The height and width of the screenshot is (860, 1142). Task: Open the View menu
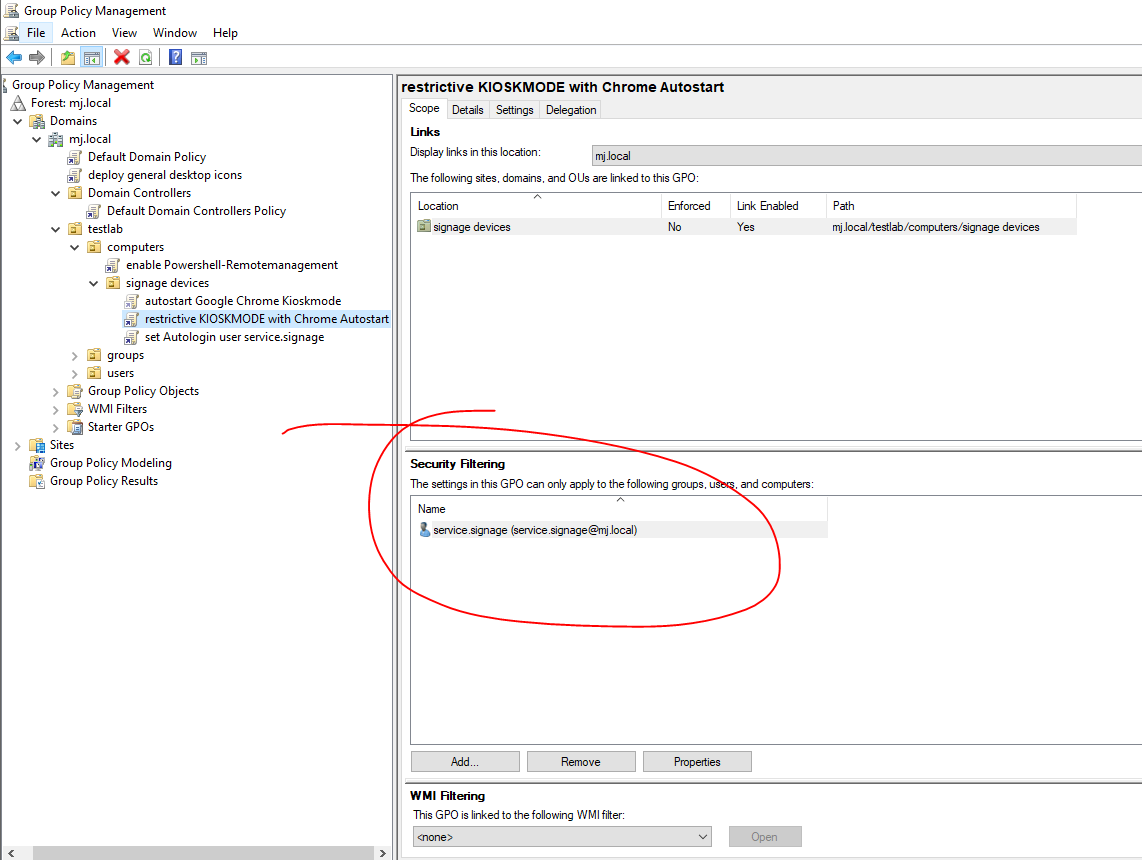[124, 33]
